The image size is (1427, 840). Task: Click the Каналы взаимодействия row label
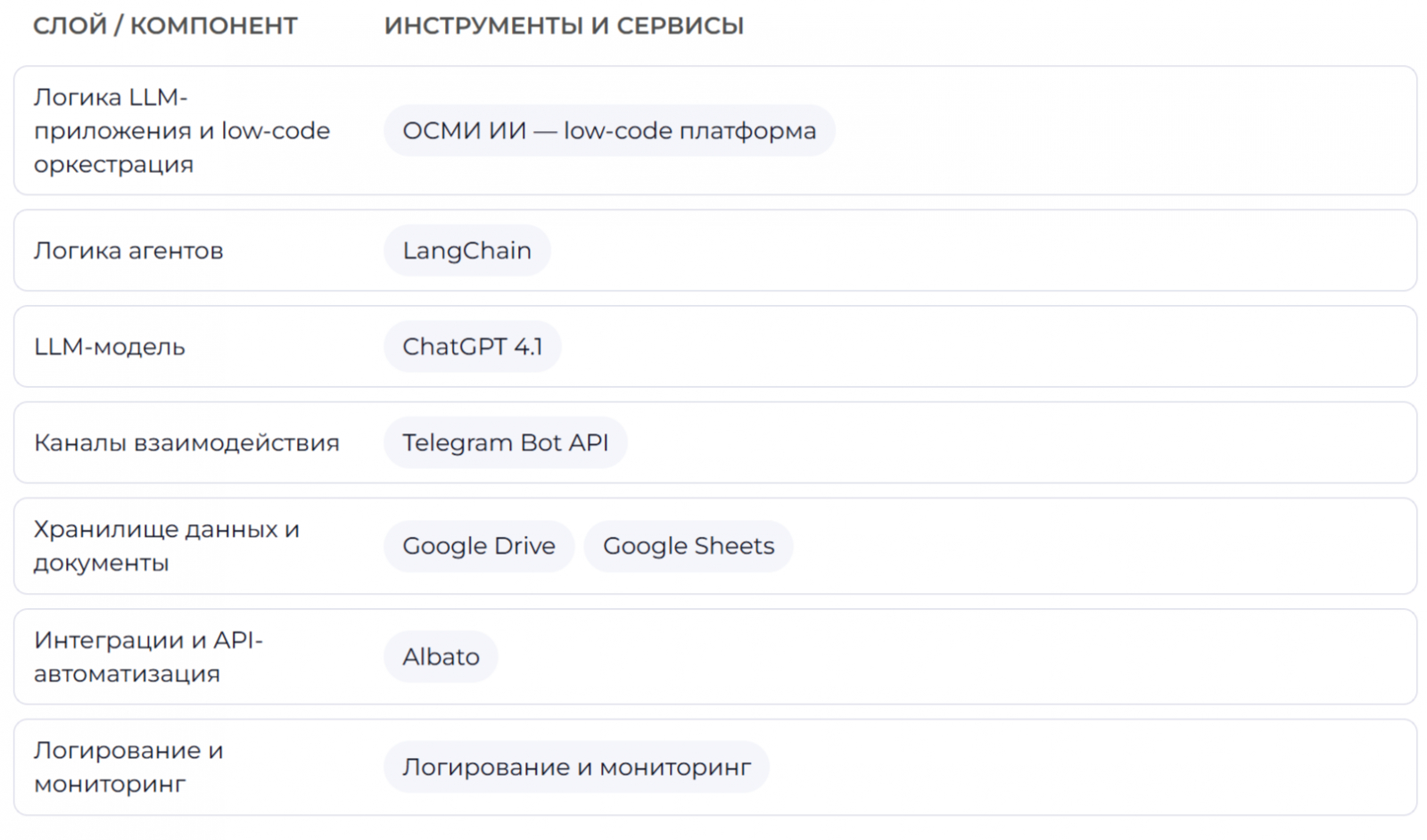click(x=186, y=443)
